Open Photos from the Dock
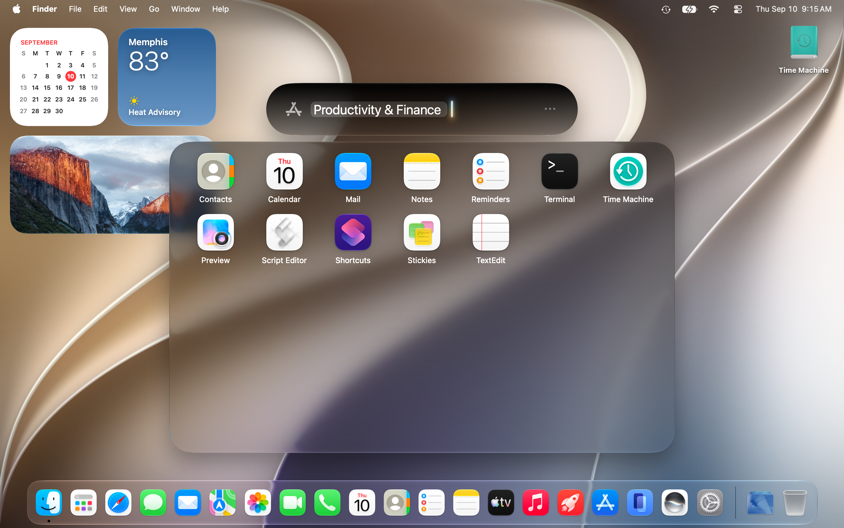This screenshot has height=528, width=844. coord(257,503)
